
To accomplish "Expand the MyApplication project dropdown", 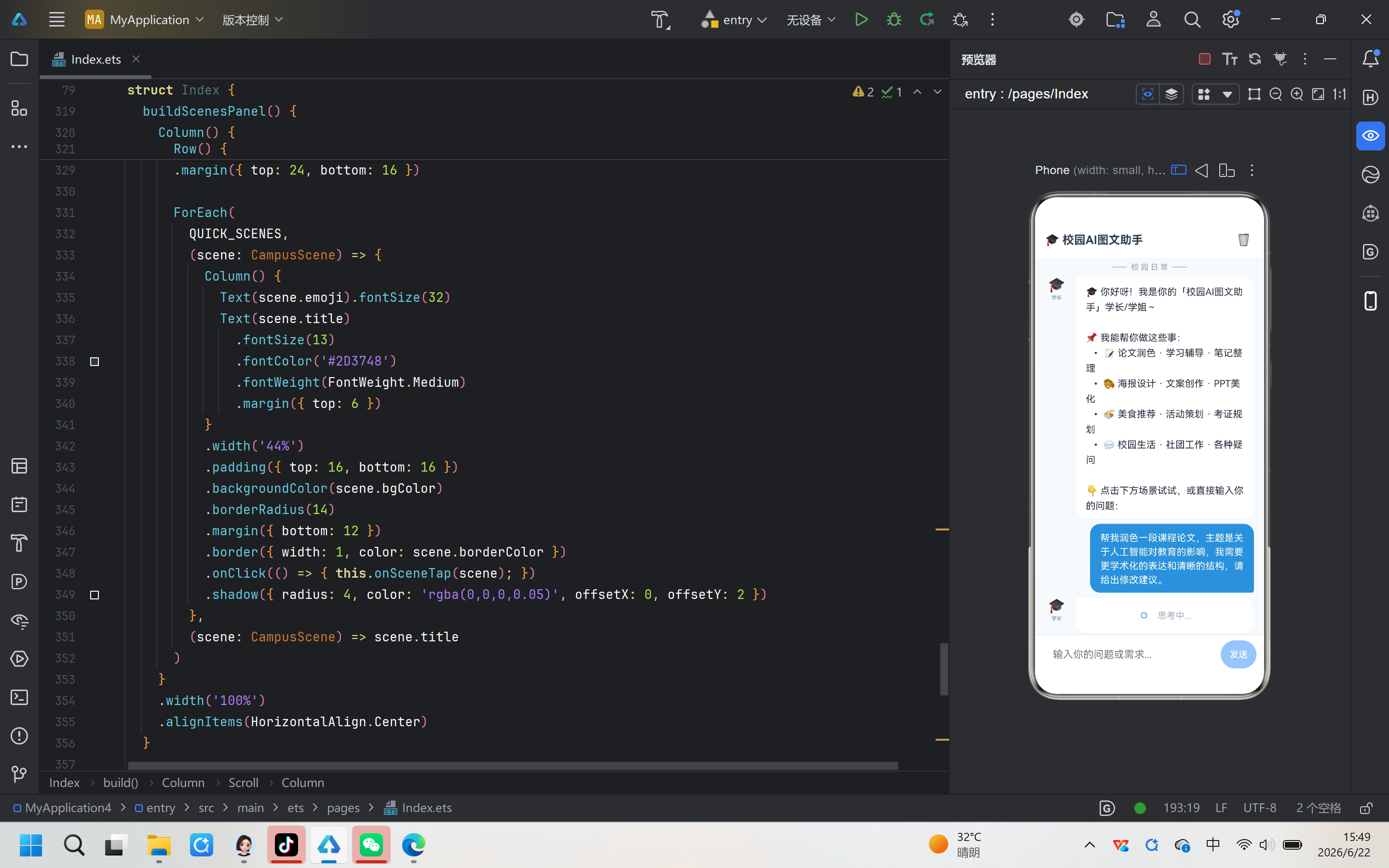I will [x=144, y=19].
